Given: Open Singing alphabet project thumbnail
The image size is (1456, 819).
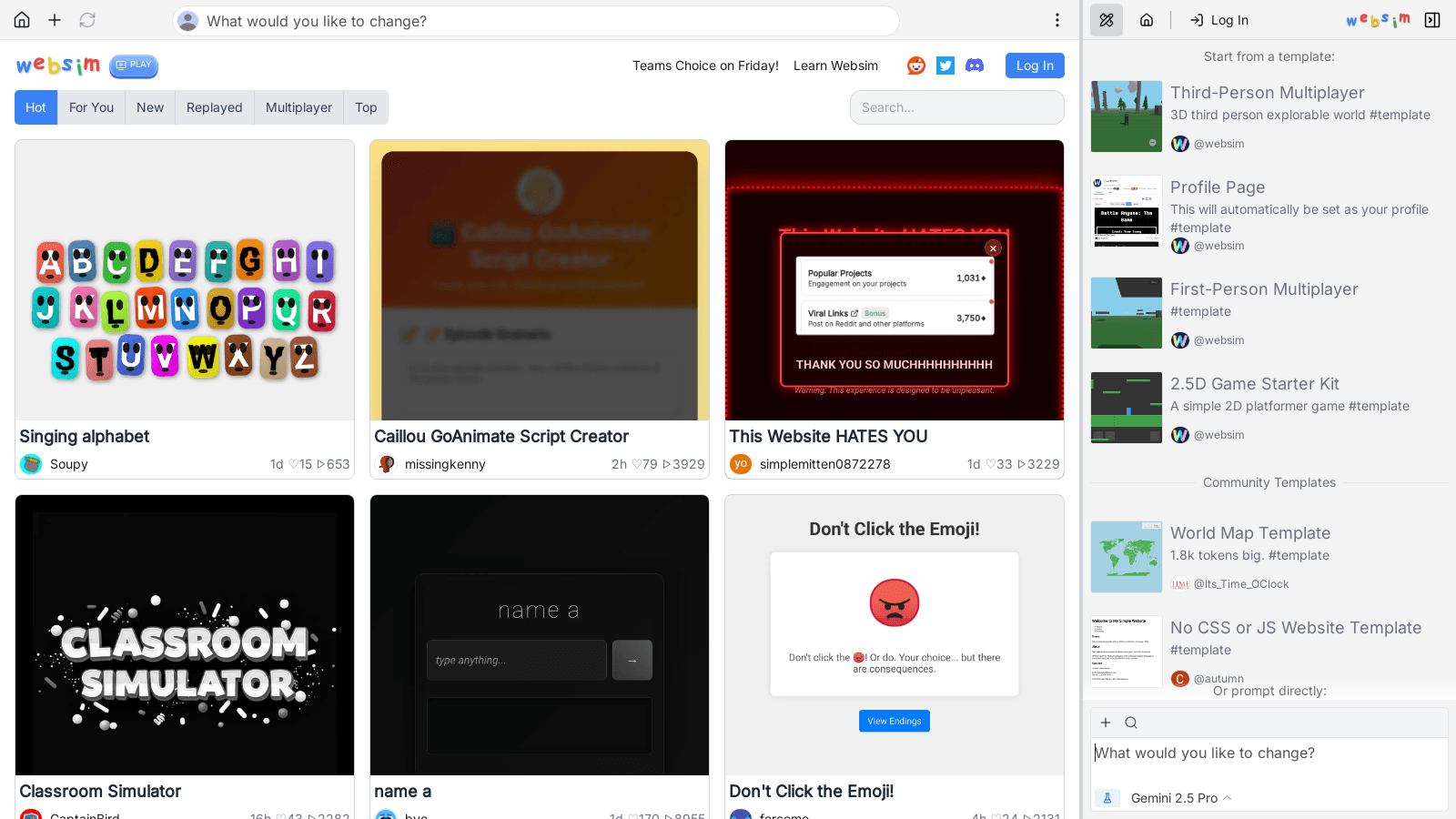Looking at the screenshot, I should 185,280.
